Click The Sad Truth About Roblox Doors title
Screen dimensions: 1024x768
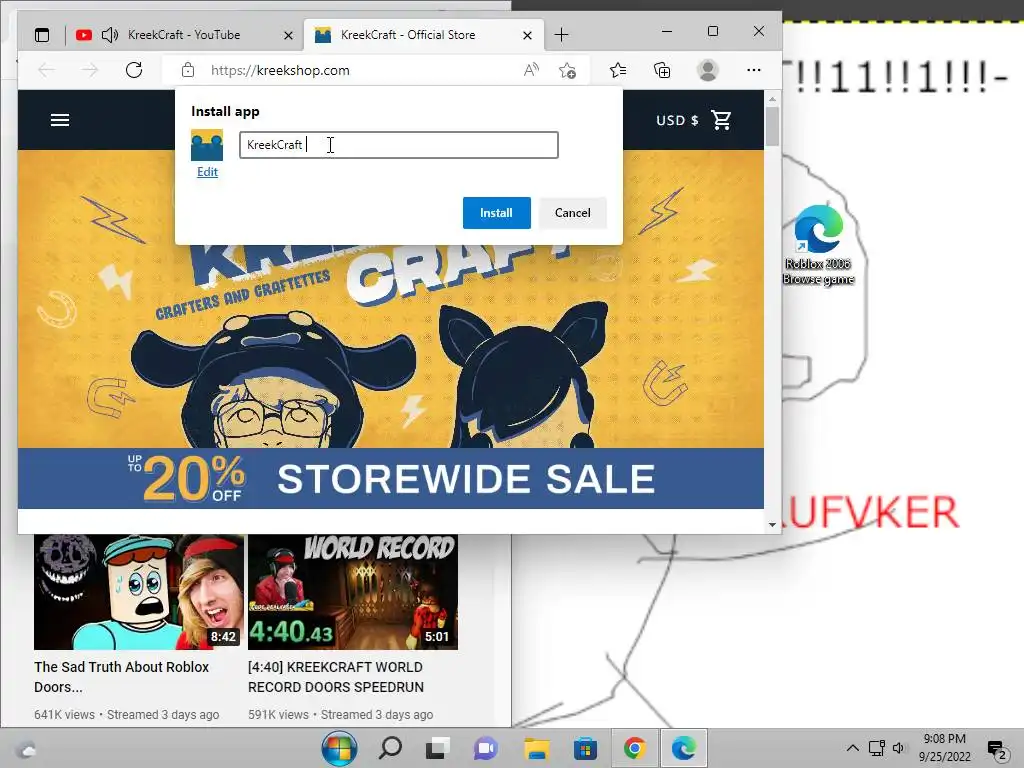pyautogui.click(x=121, y=677)
